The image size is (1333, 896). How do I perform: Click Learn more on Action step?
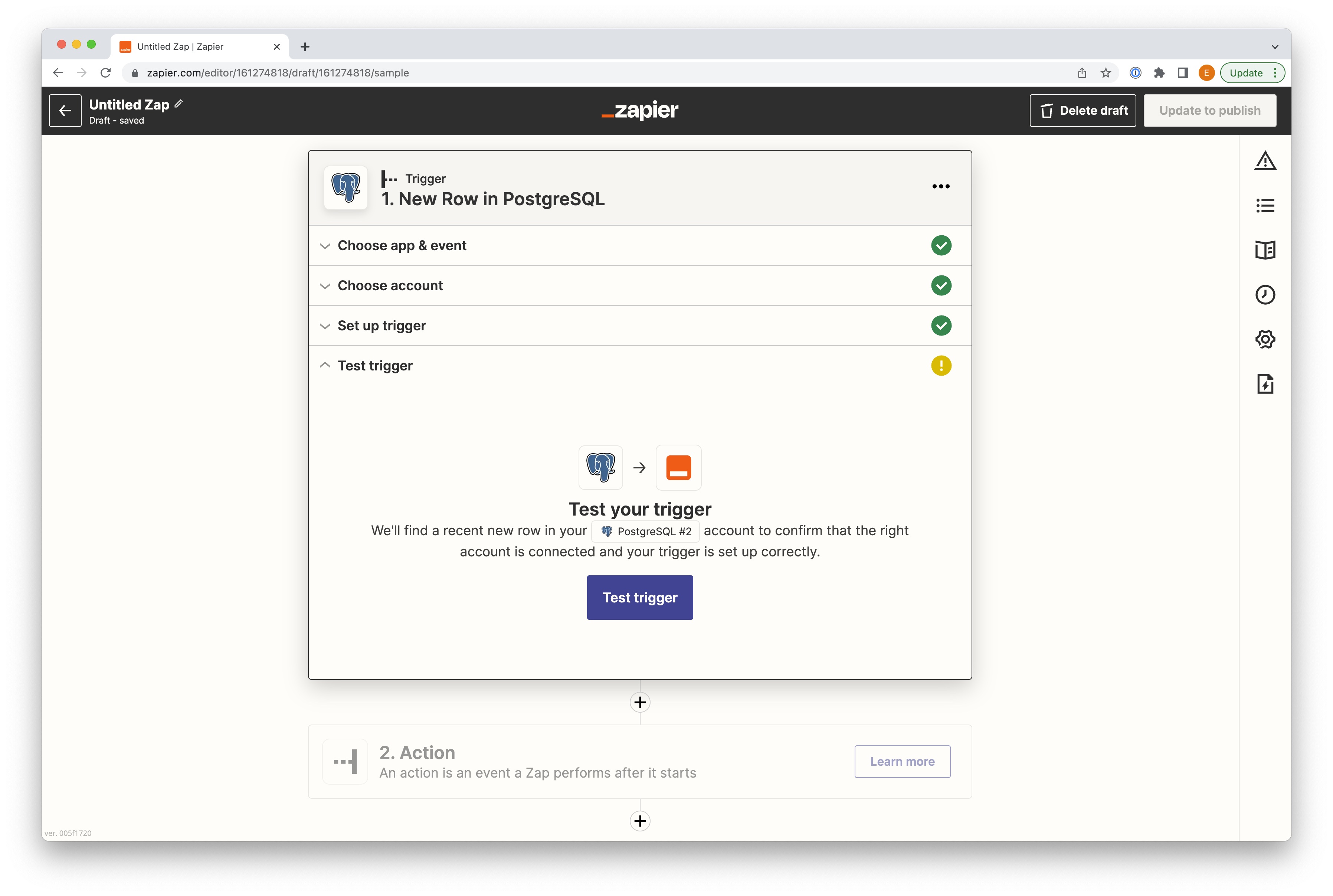point(902,761)
